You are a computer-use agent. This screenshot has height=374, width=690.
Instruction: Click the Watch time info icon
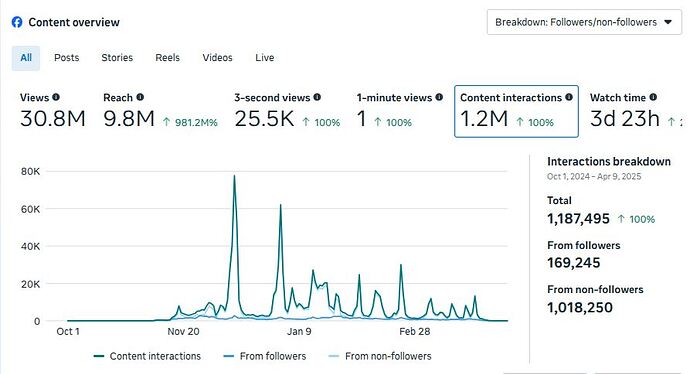653,97
